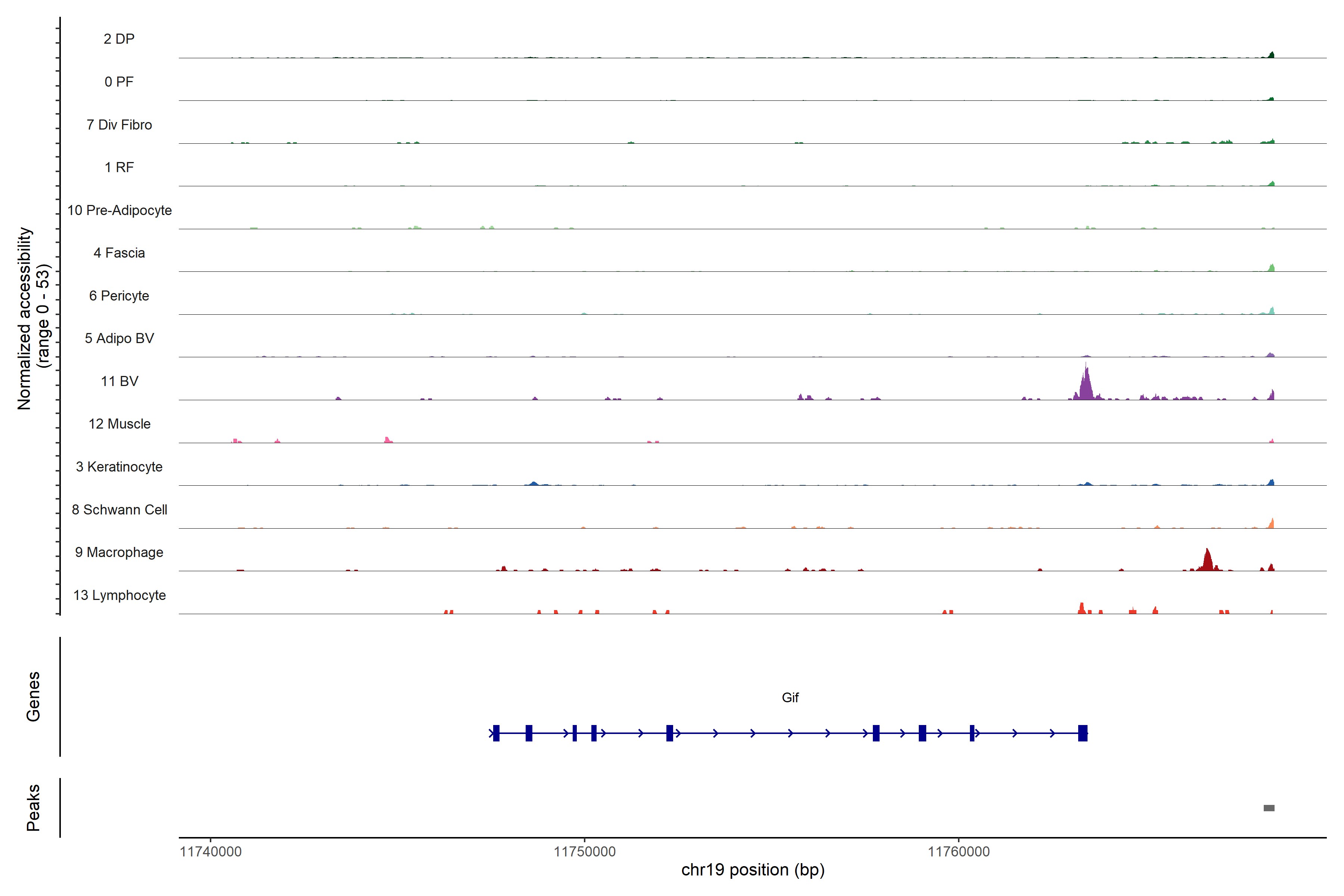Click the pink Muscle track peak
1344x896 pixels.
388,439
